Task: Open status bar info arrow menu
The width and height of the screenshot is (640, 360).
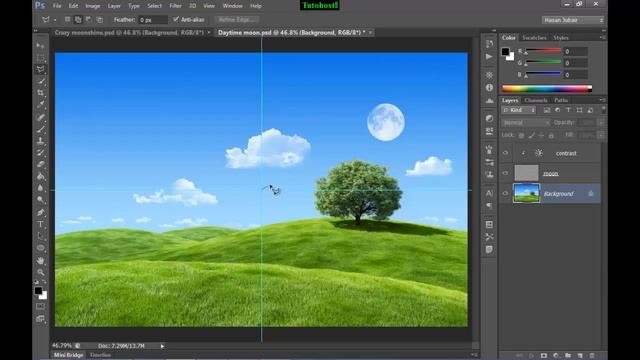Action: tap(162, 346)
